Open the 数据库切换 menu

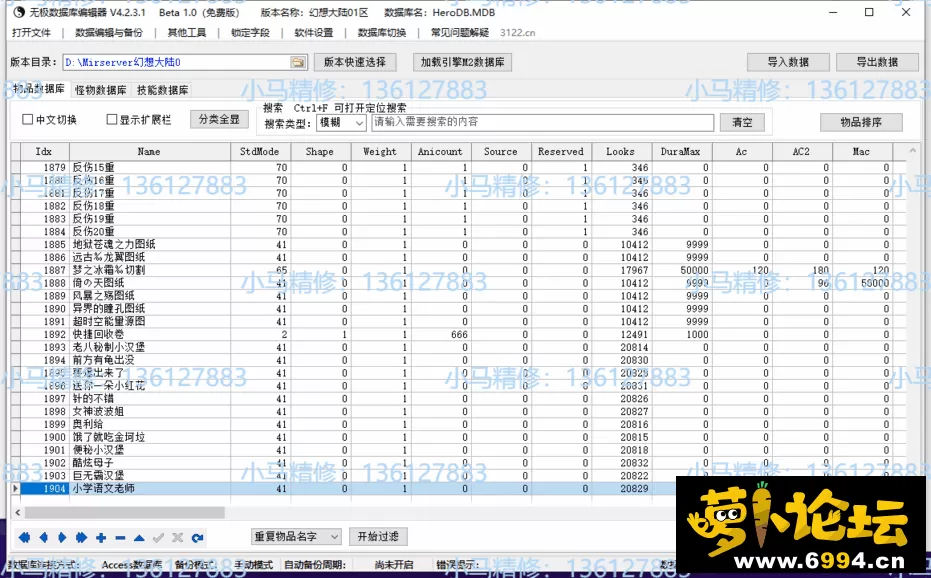[382, 33]
